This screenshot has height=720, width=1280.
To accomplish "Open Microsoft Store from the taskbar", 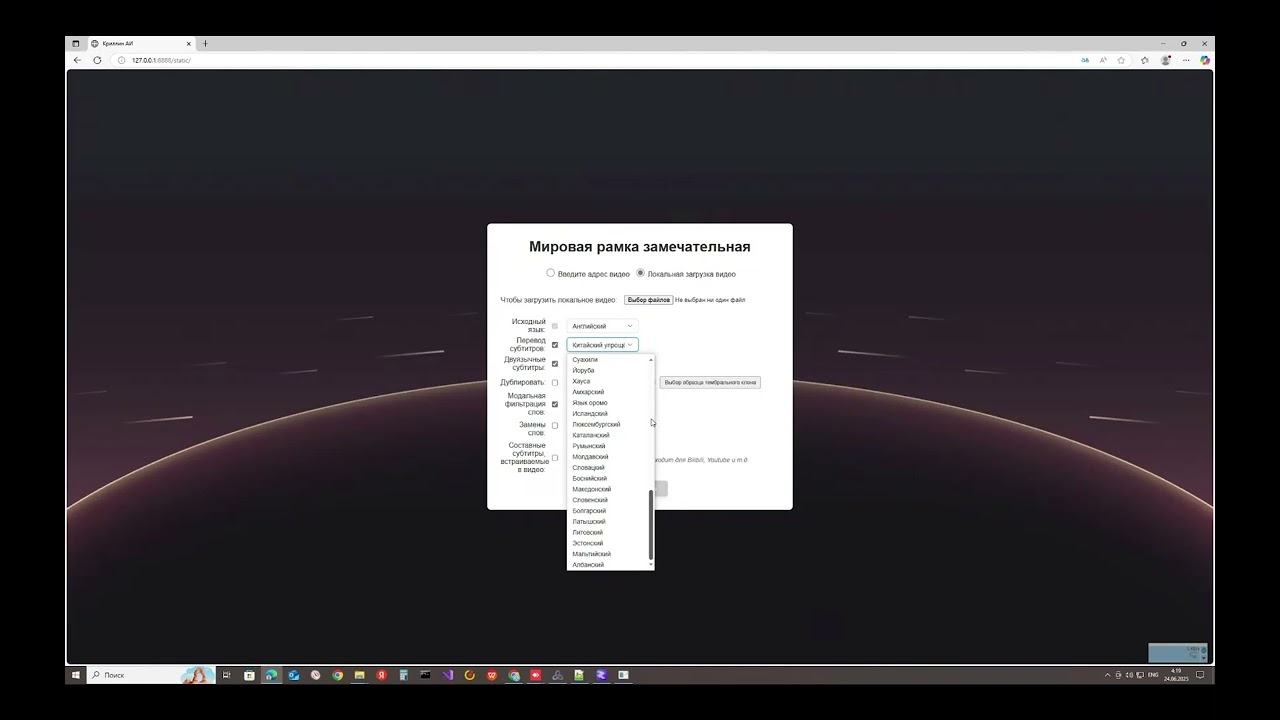I will click(249, 675).
